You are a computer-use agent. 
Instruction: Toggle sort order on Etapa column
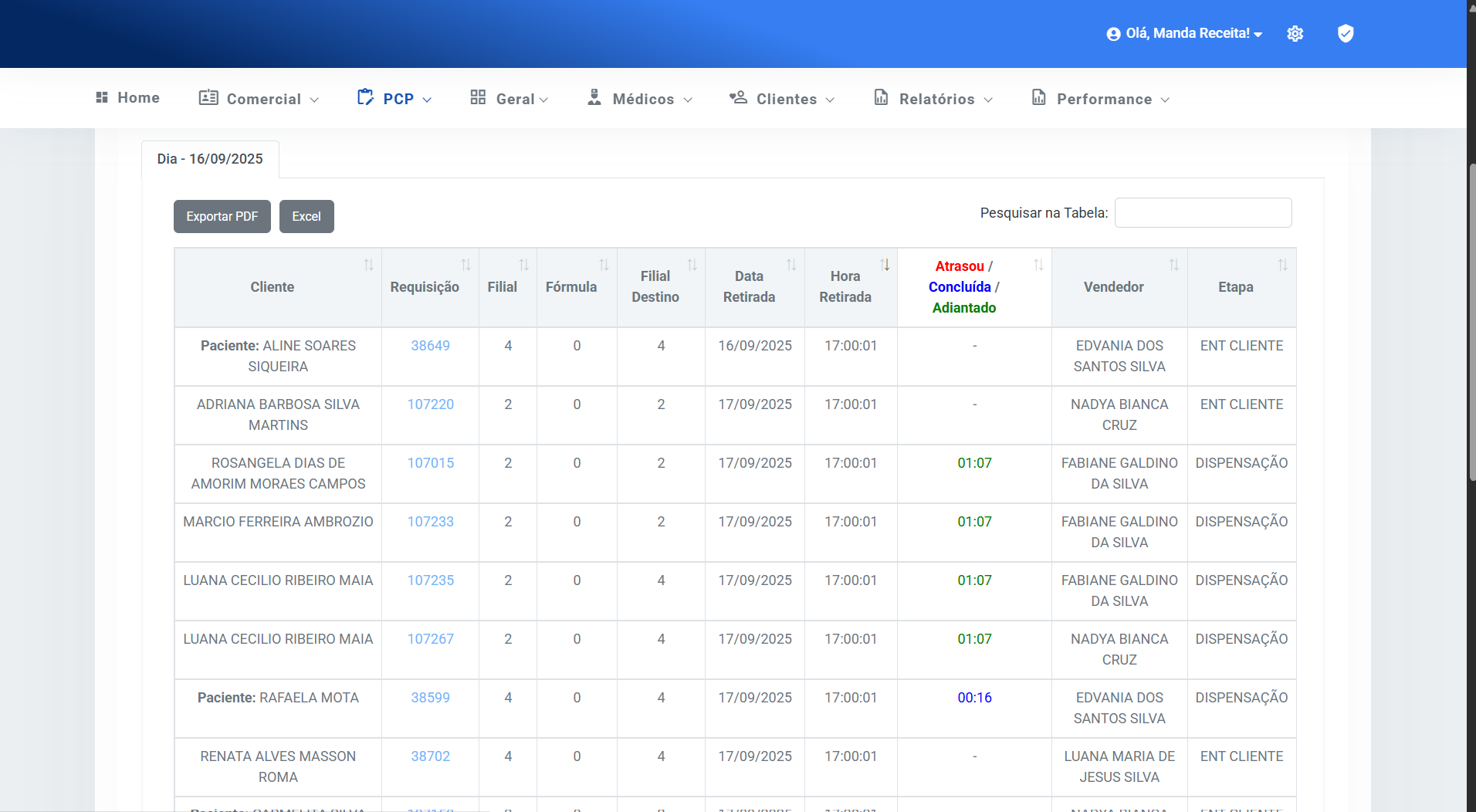click(1282, 266)
